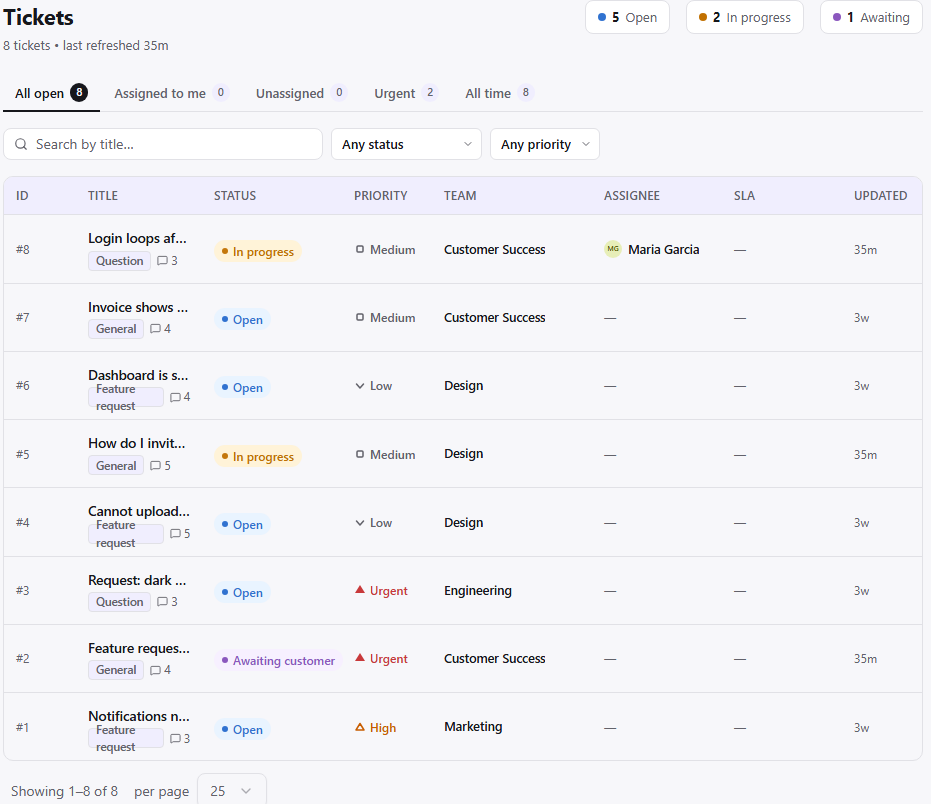Click comment icon on ticket #7
The height and width of the screenshot is (804, 931).
tap(156, 328)
